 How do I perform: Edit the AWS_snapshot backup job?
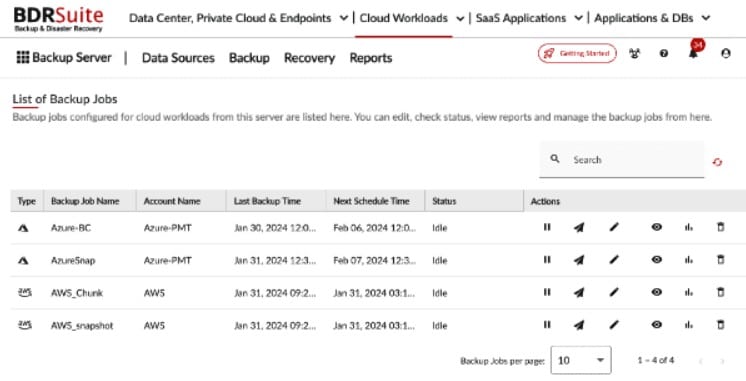pos(614,325)
